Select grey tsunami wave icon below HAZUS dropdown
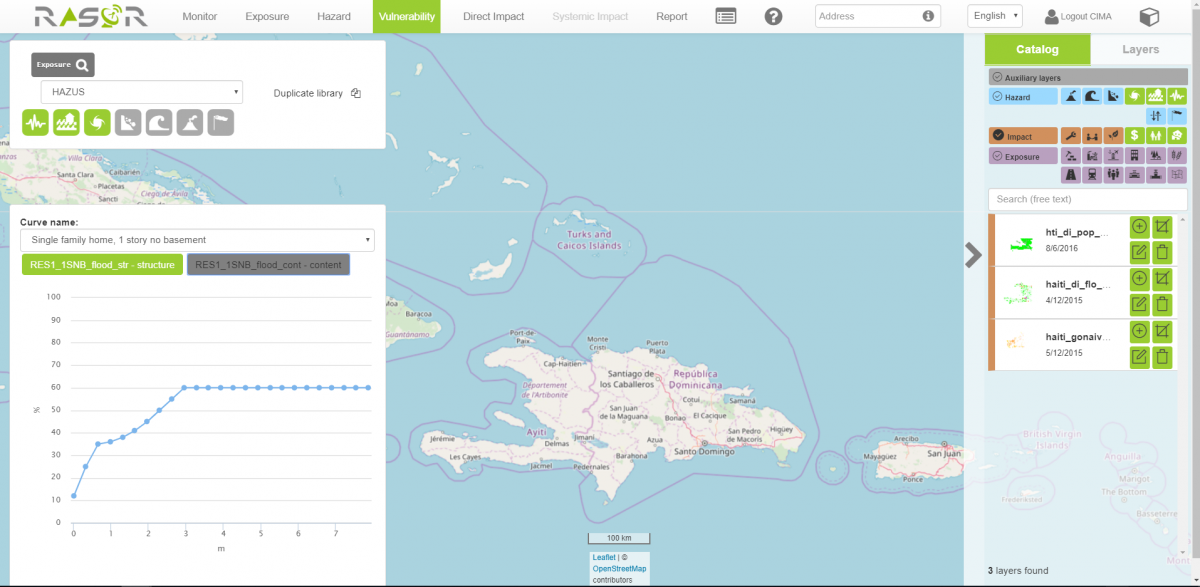 (159, 122)
